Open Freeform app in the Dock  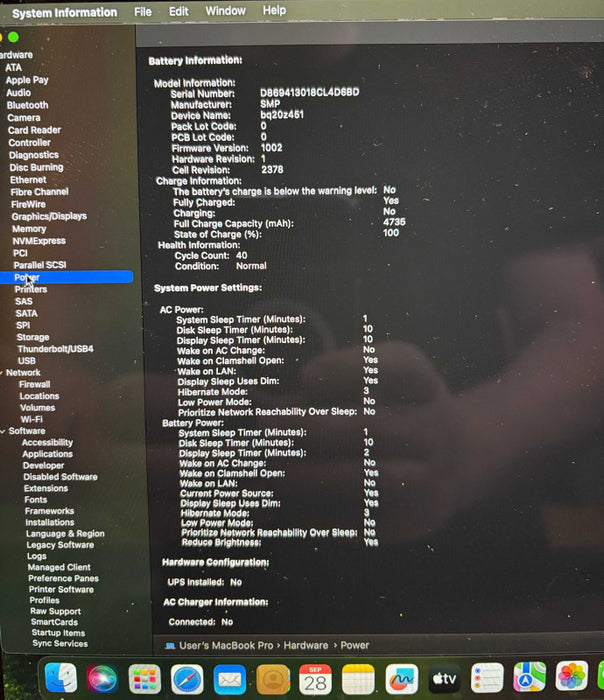(401, 679)
